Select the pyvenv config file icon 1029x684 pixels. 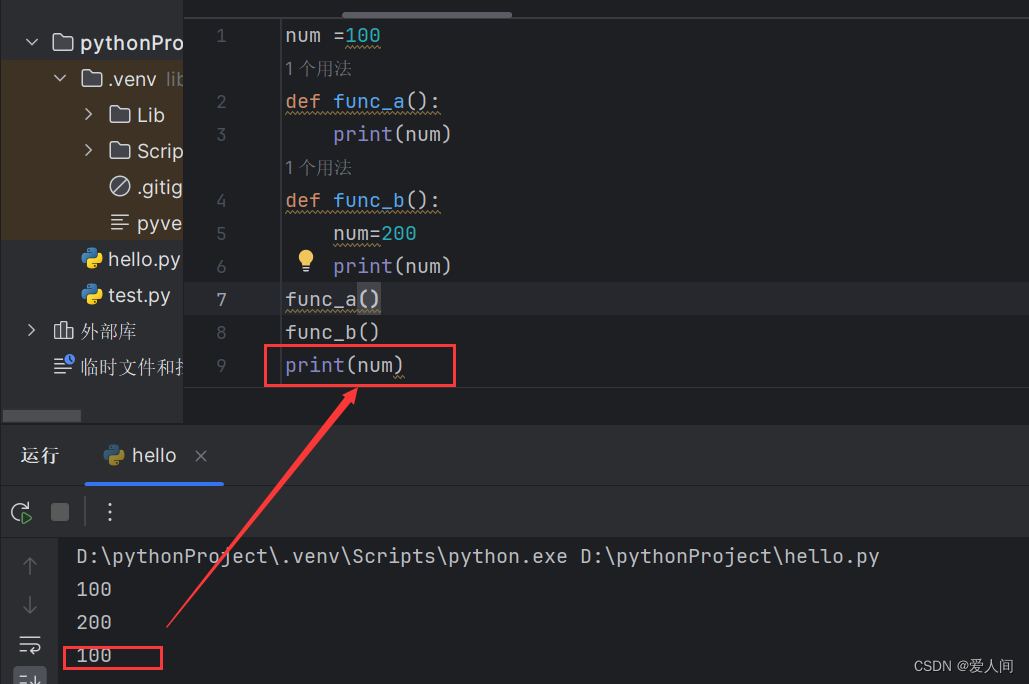point(119,223)
